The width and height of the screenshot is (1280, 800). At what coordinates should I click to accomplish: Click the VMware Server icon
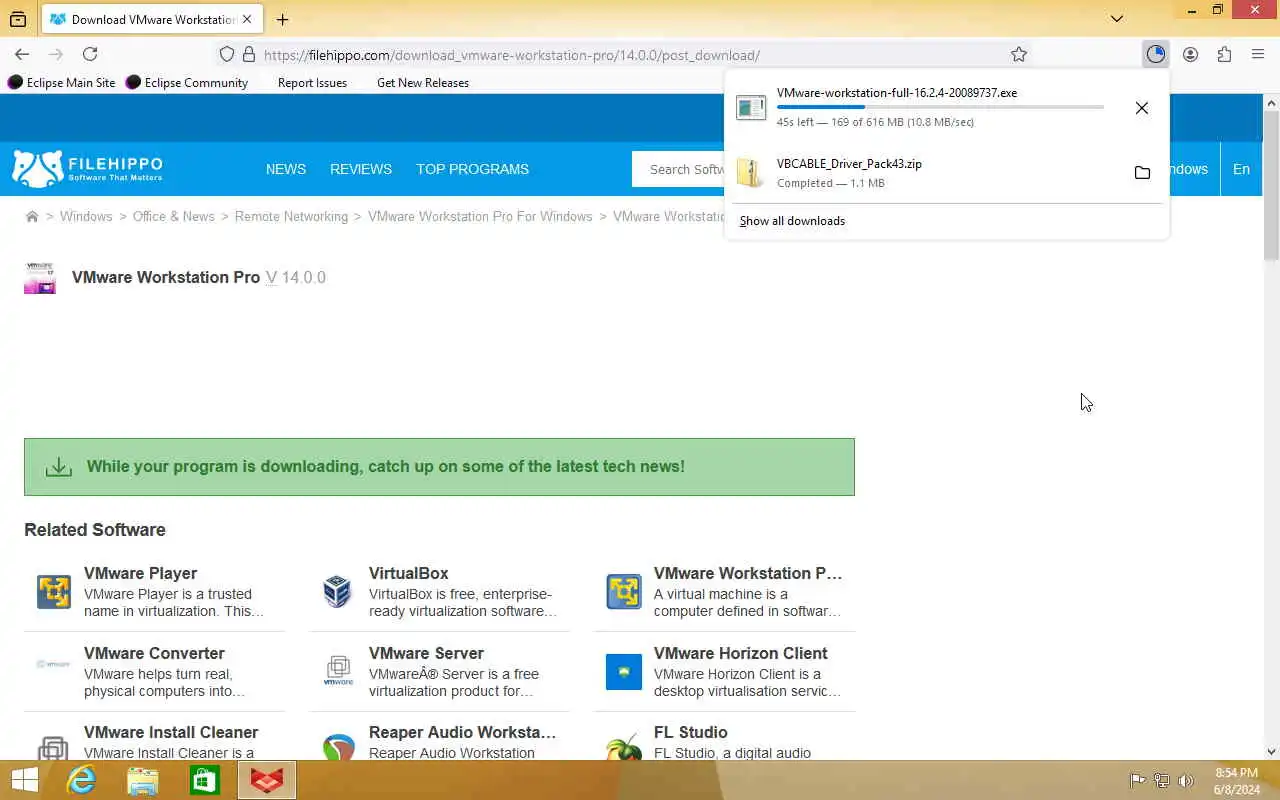[338, 670]
